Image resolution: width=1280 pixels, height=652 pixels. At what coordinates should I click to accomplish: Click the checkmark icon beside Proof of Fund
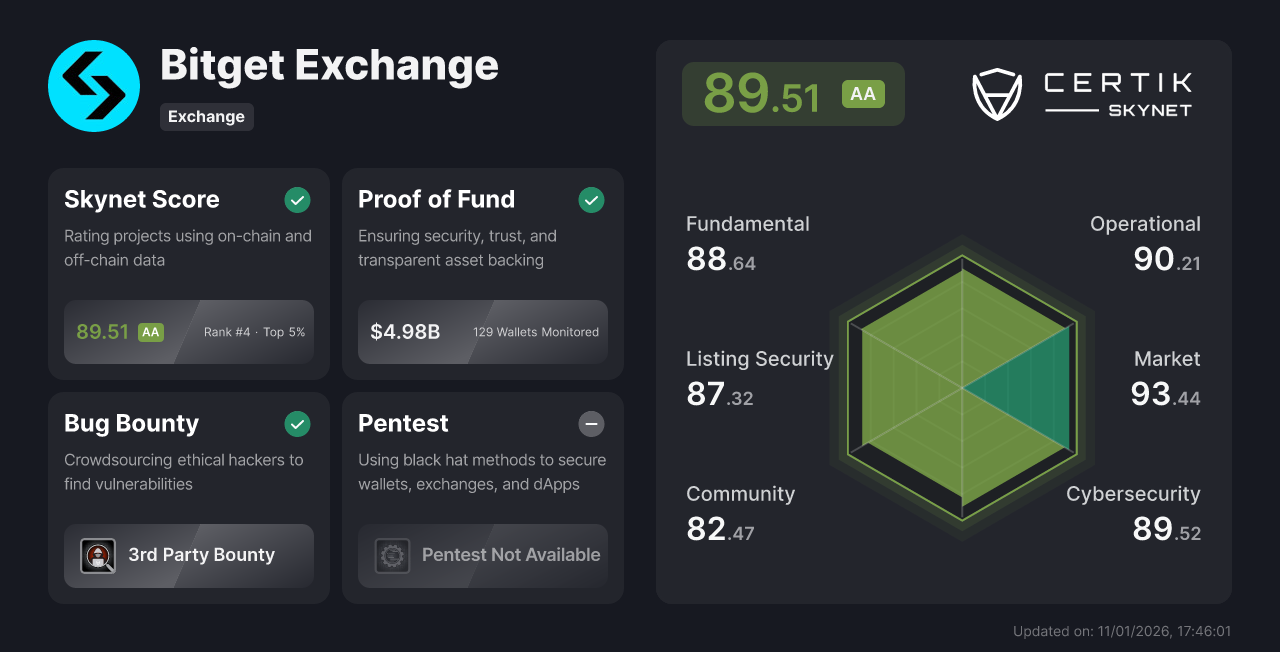(x=591, y=200)
